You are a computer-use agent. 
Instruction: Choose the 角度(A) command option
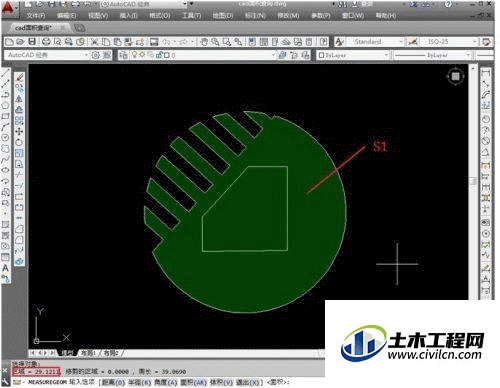point(165,382)
